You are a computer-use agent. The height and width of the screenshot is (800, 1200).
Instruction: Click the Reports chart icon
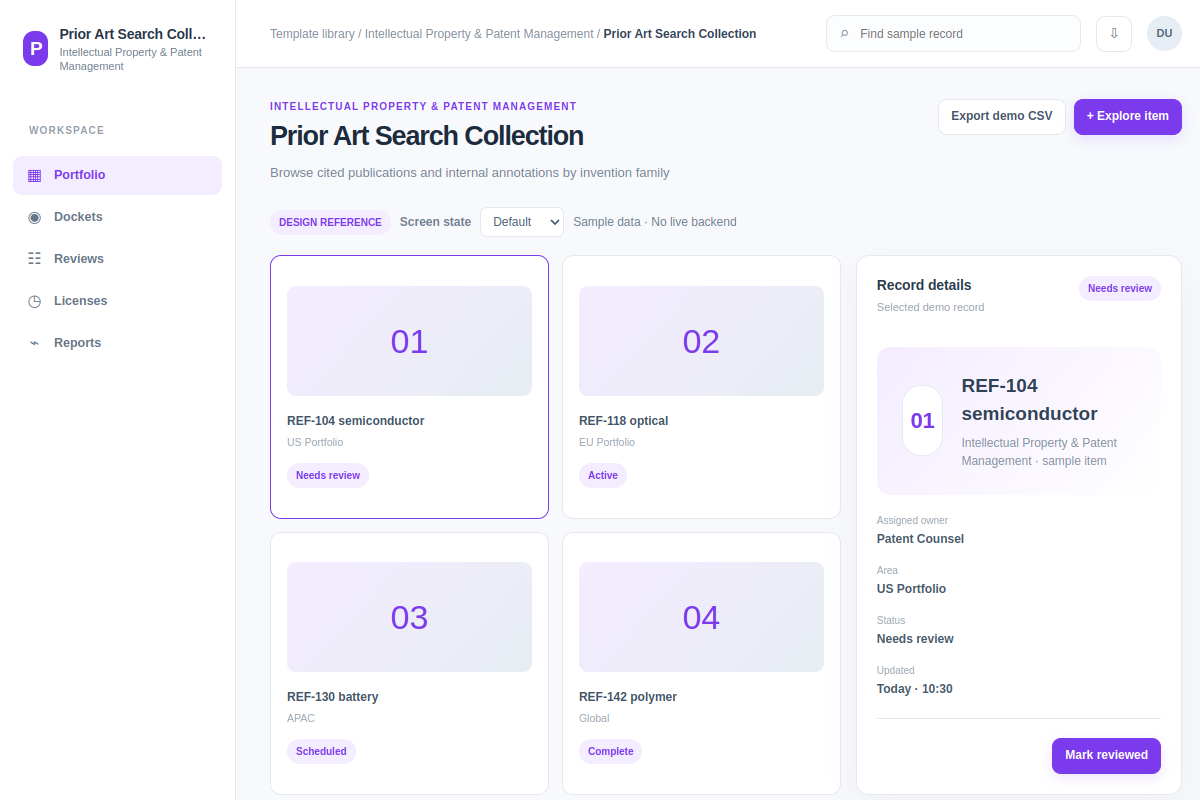pos(35,343)
